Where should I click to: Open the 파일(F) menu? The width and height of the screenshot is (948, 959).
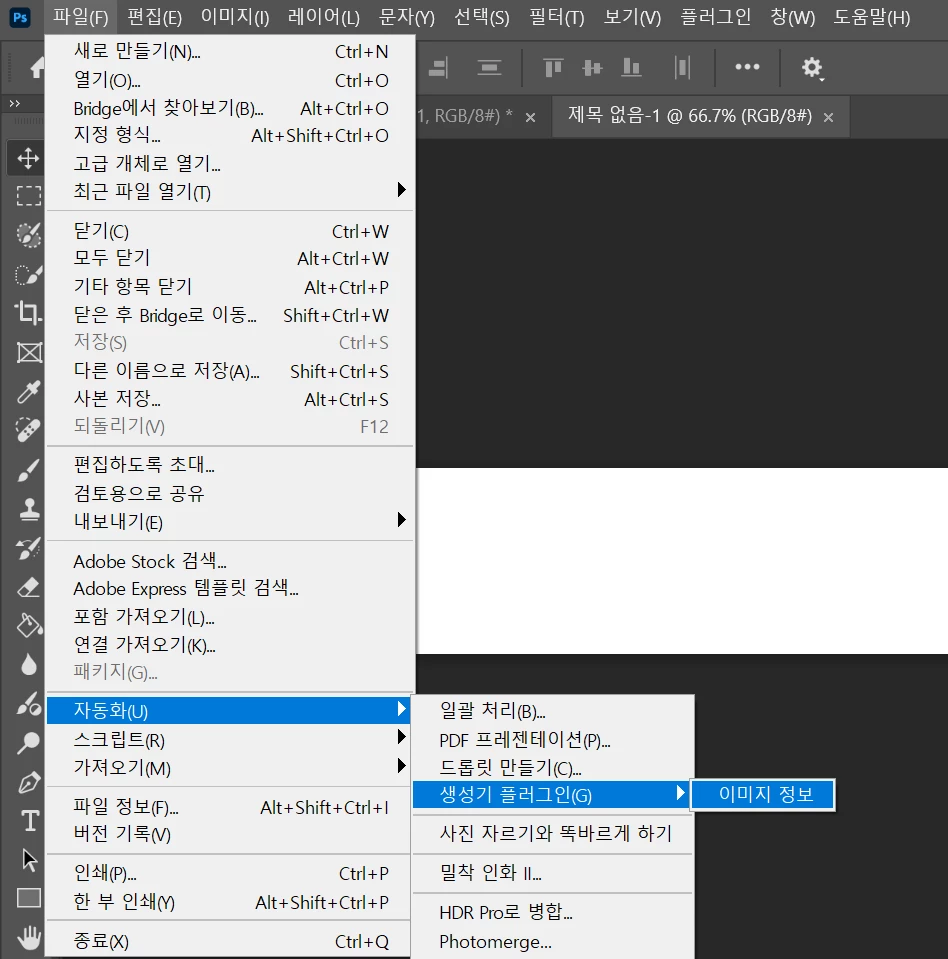[x=80, y=17]
